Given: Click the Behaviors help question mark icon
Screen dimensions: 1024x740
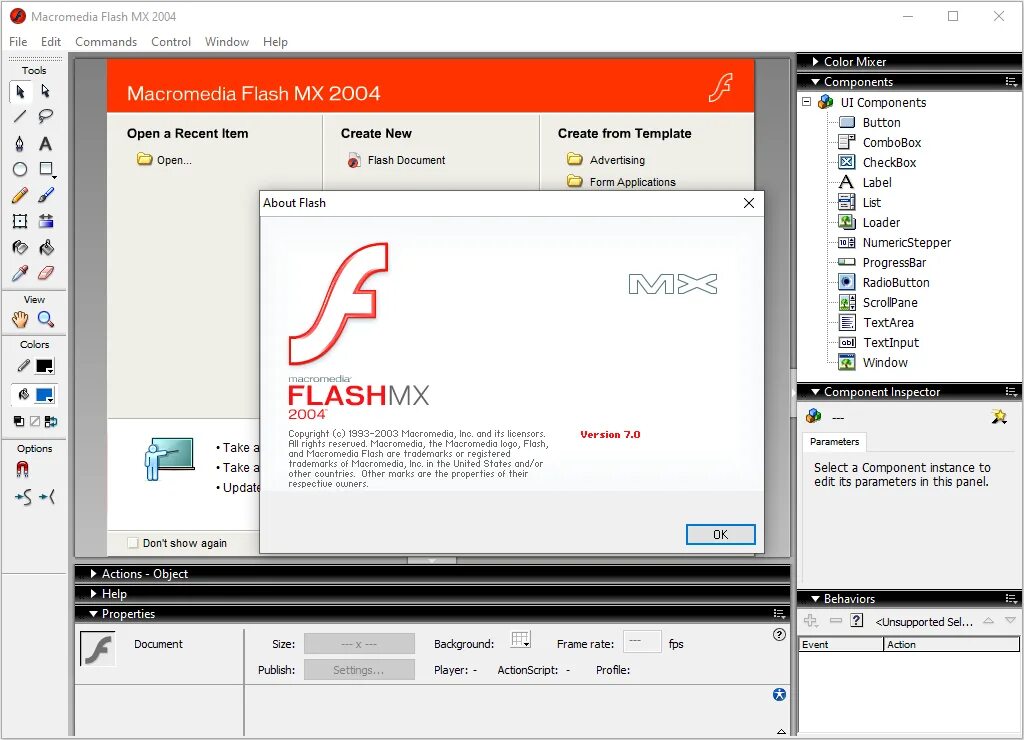Looking at the screenshot, I should (857, 620).
